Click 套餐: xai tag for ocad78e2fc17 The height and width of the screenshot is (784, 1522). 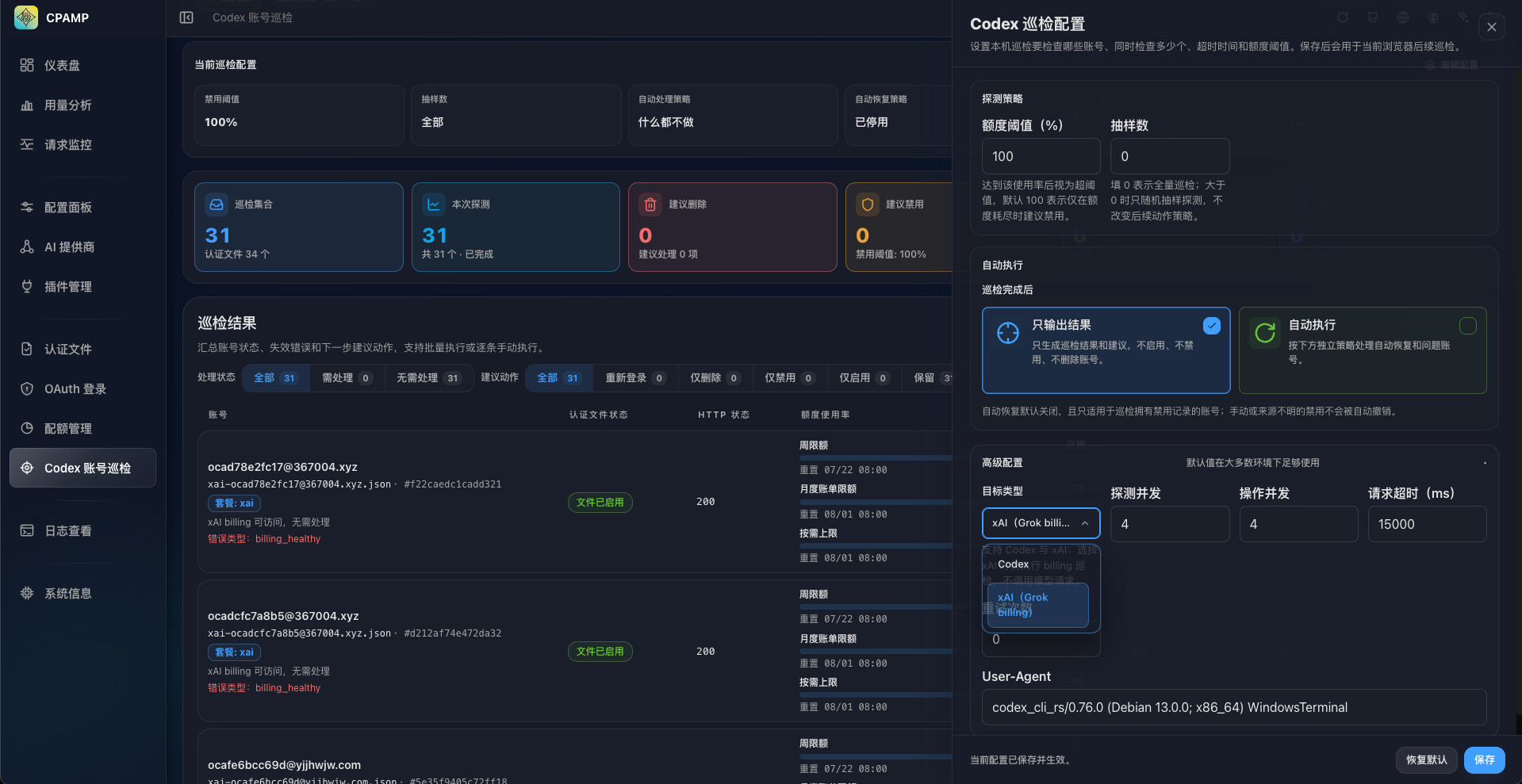(234, 503)
